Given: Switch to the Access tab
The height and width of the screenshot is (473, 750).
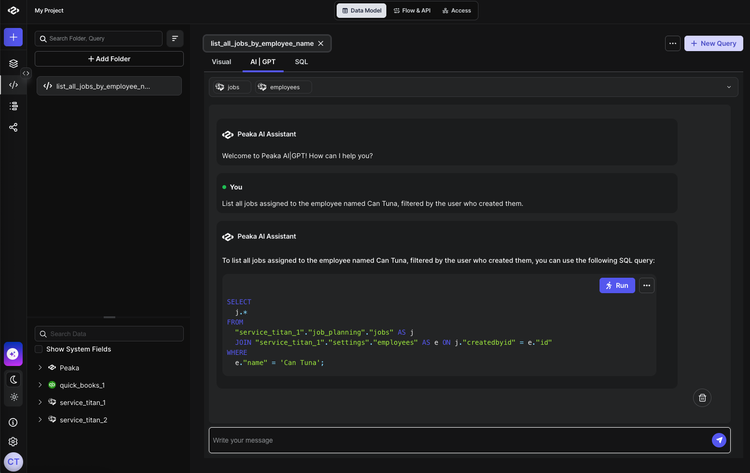Looking at the screenshot, I should point(457,11).
